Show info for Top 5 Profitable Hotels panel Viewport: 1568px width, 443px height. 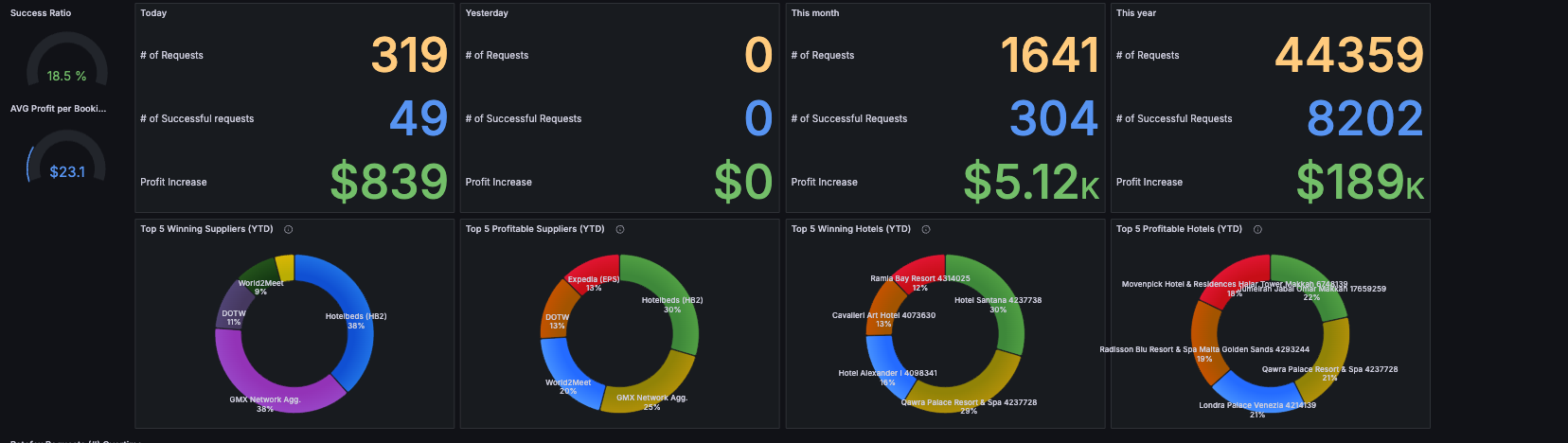pos(1257,229)
